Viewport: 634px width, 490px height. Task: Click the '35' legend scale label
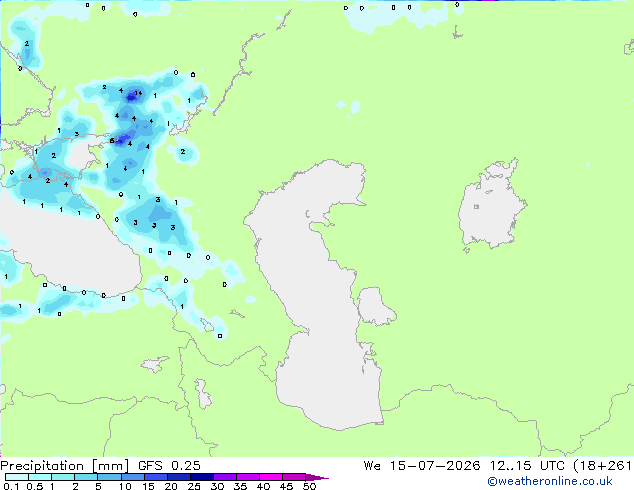[240, 486]
